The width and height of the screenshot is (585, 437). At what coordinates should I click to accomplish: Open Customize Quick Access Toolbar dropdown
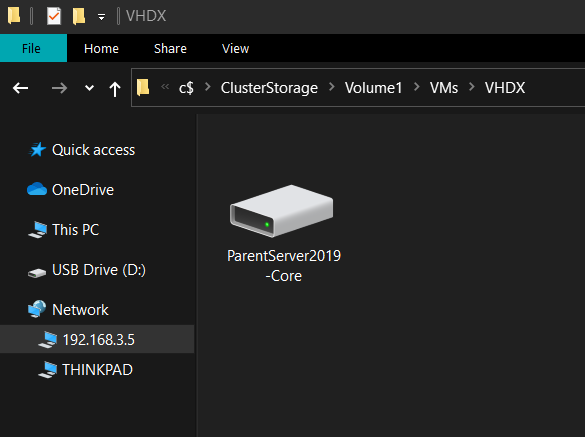(101, 17)
